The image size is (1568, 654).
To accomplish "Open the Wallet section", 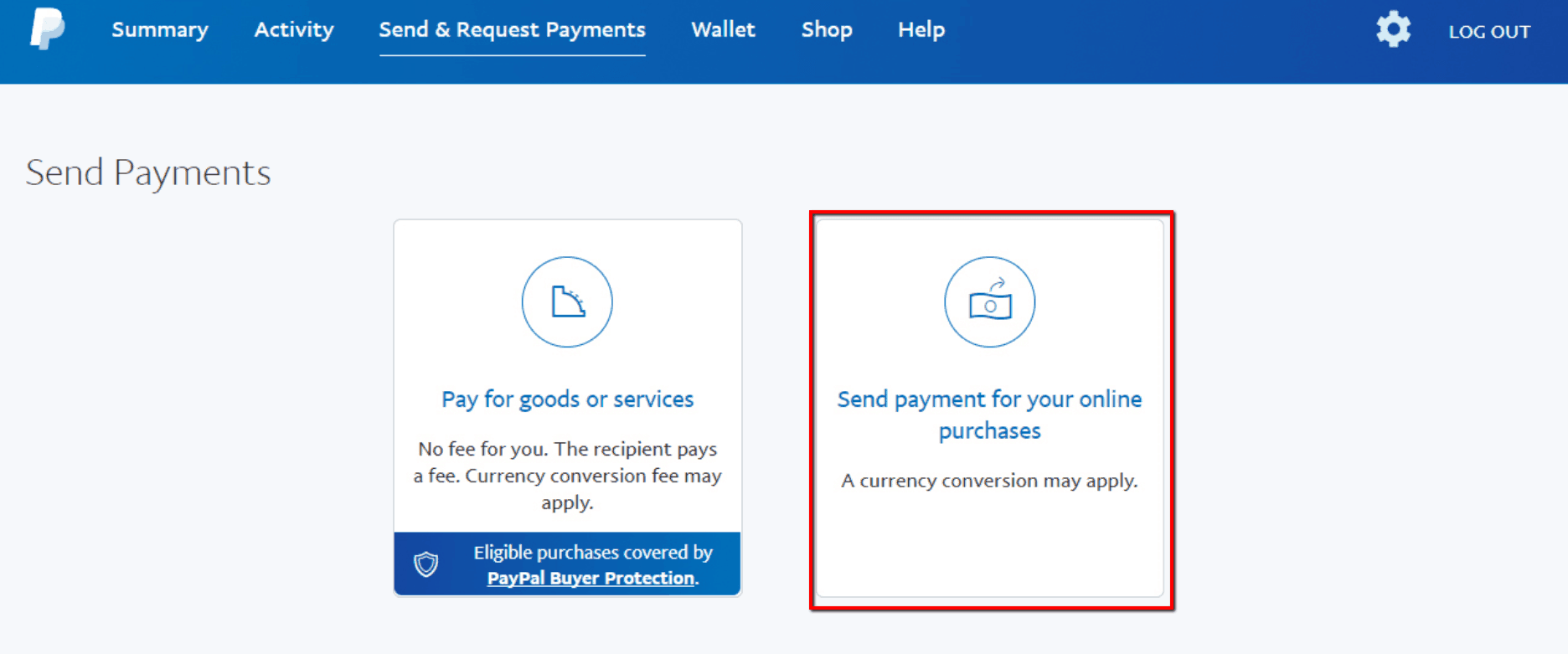I will click(723, 30).
